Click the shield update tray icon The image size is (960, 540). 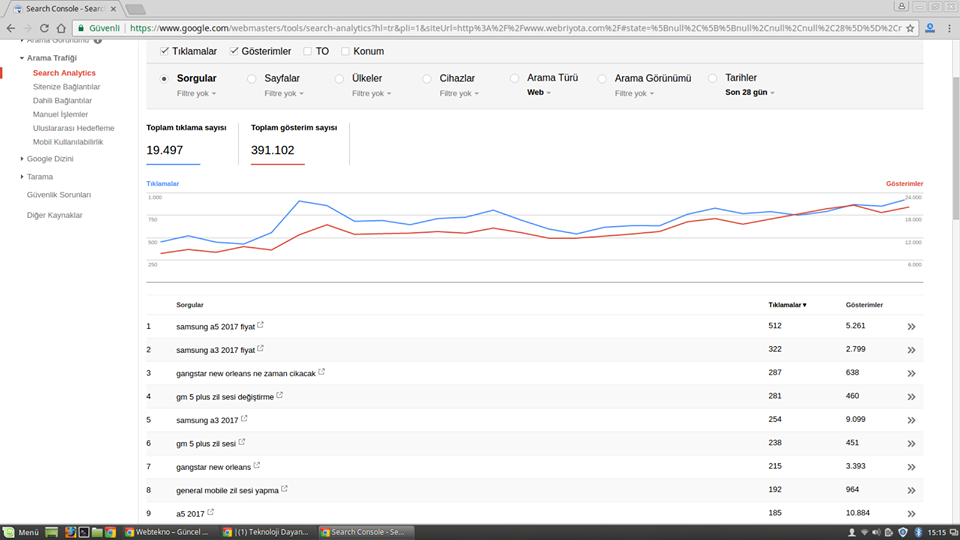coord(902,533)
